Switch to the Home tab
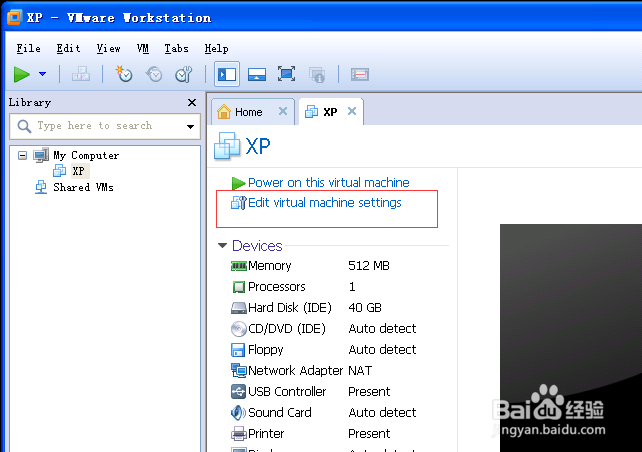The image size is (642, 452). [253, 112]
